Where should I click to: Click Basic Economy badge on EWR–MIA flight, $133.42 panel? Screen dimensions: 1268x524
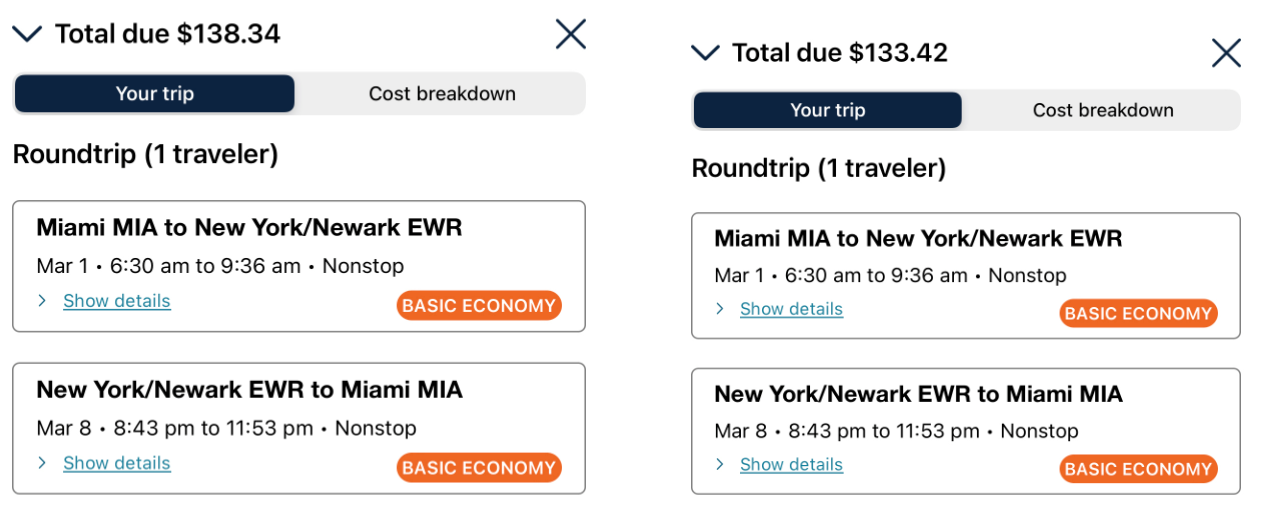pos(1138,469)
